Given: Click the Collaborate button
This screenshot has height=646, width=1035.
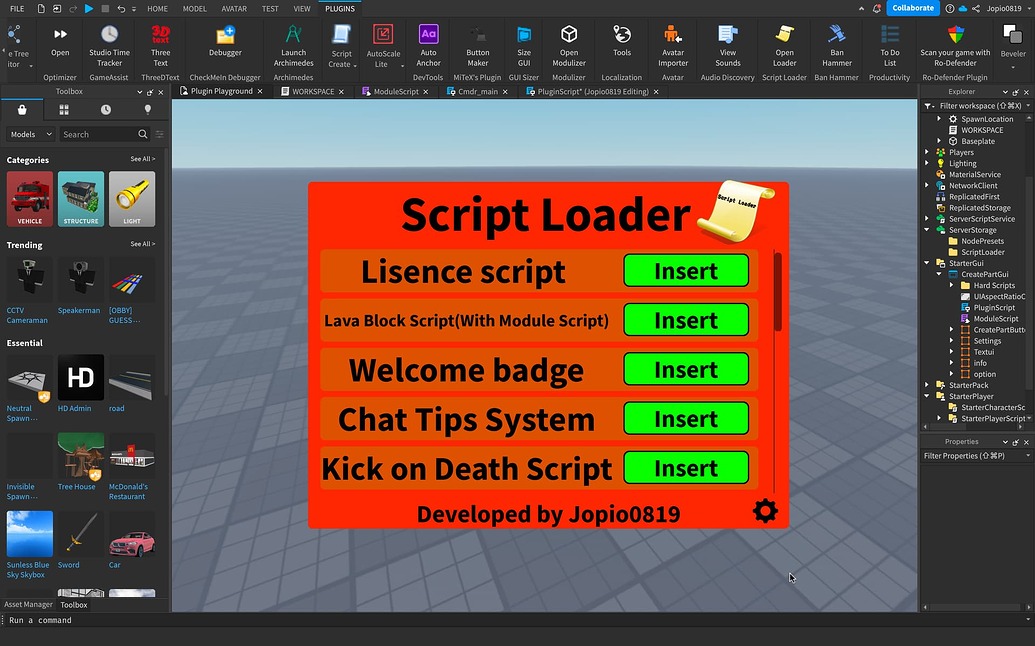Looking at the screenshot, I should click(912, 7).
